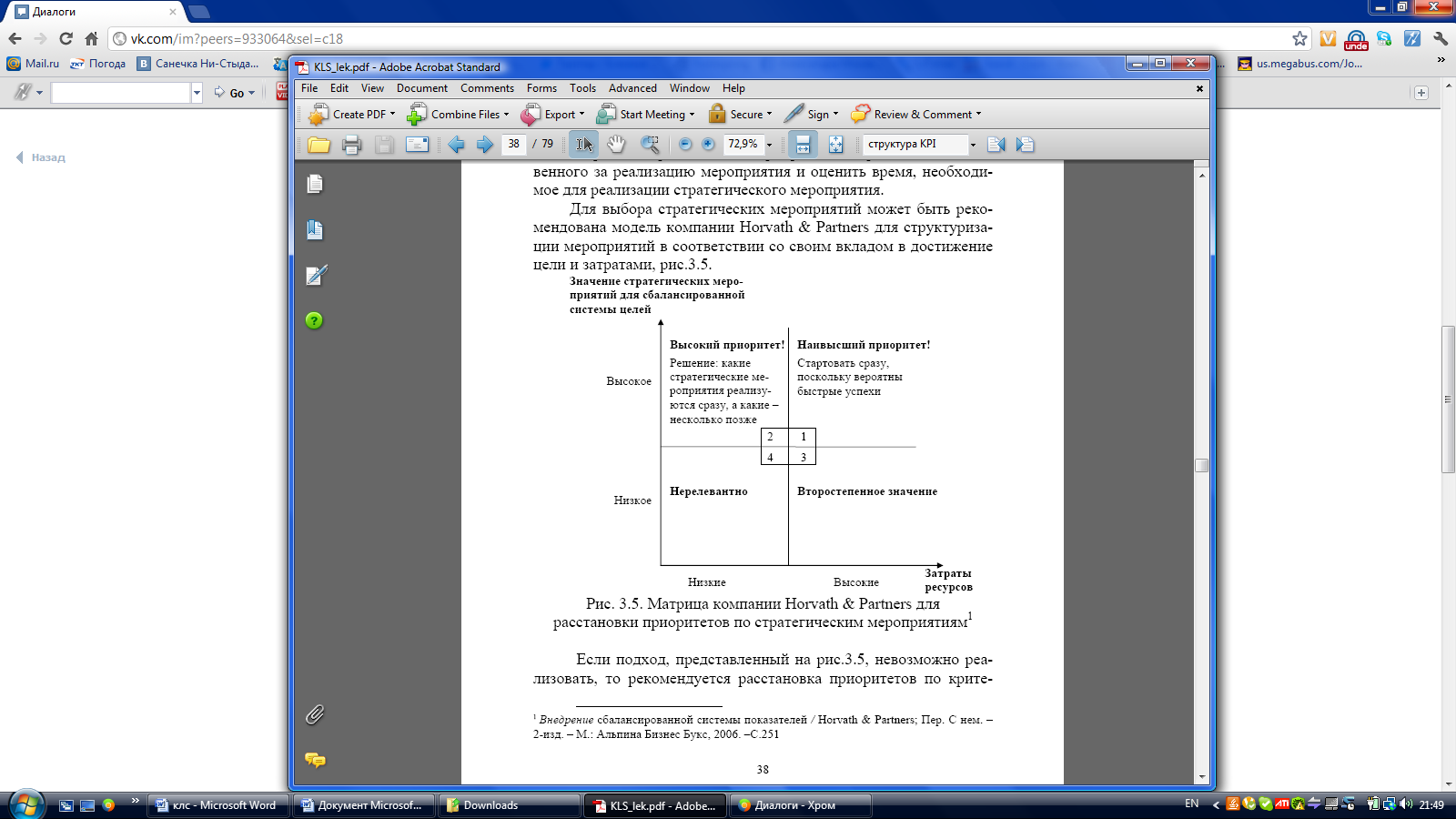
Task: Find previous search result icon
Action: pyautogui.click(x=996, y=144)
